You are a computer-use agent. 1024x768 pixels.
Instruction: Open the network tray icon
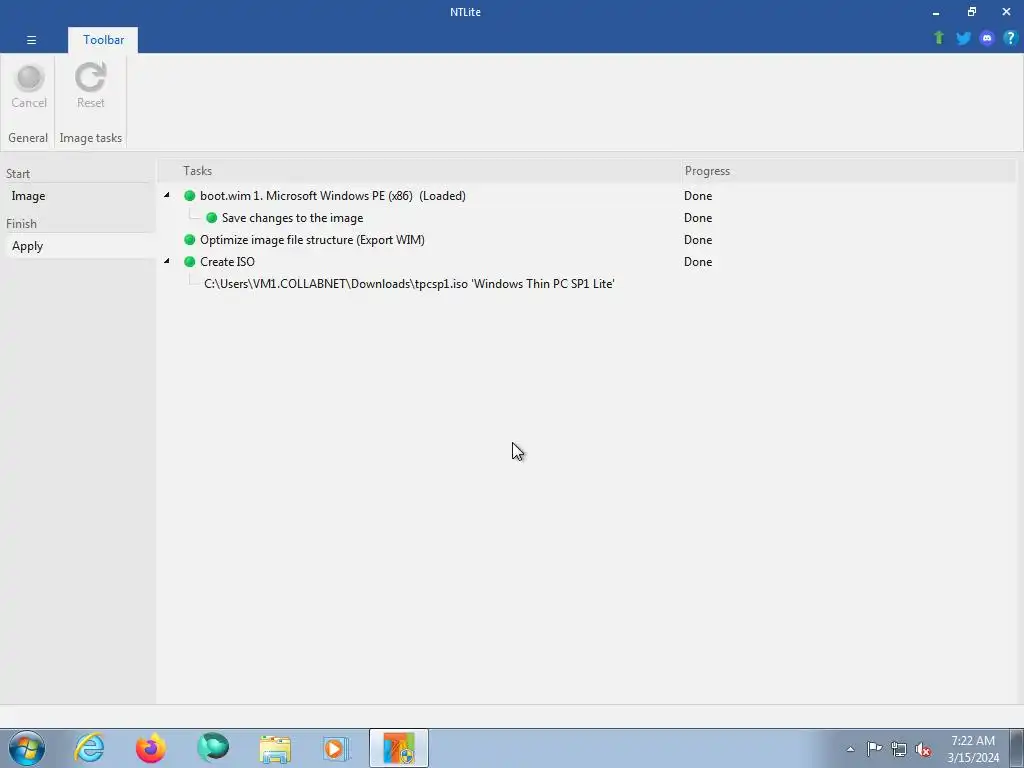pos(899,749)
